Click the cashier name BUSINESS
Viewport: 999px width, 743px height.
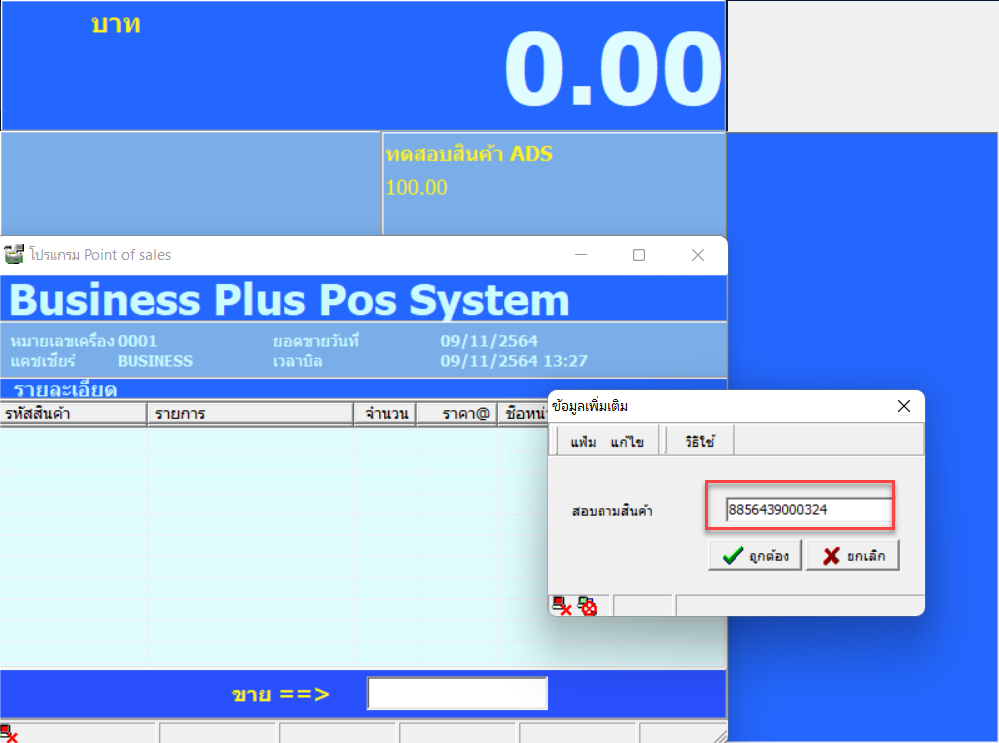click(x=155, y=361)
